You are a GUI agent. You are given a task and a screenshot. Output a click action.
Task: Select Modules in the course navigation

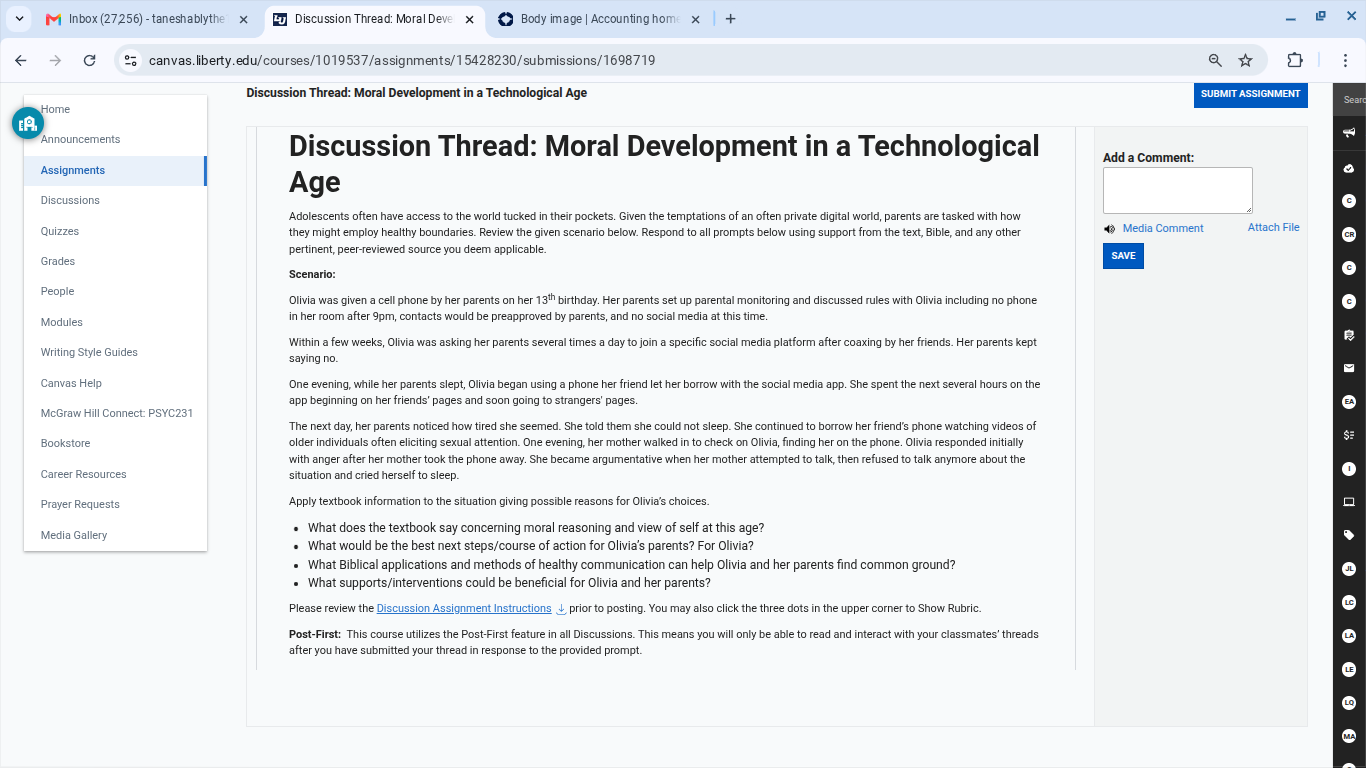tap(62, 322)
